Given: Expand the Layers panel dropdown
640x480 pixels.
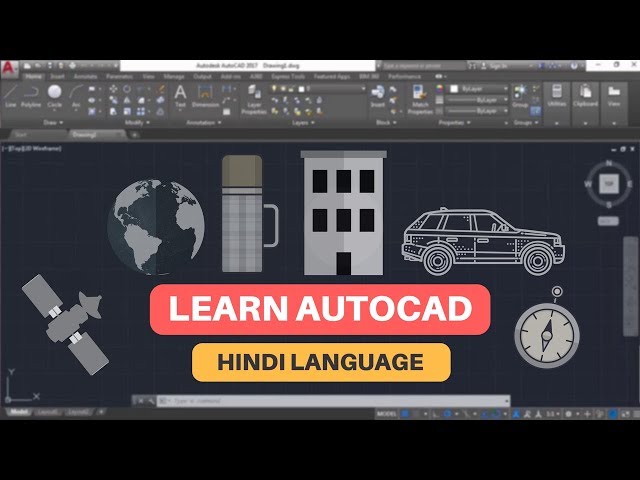Looking at the screenshot, I should point(303,122).
